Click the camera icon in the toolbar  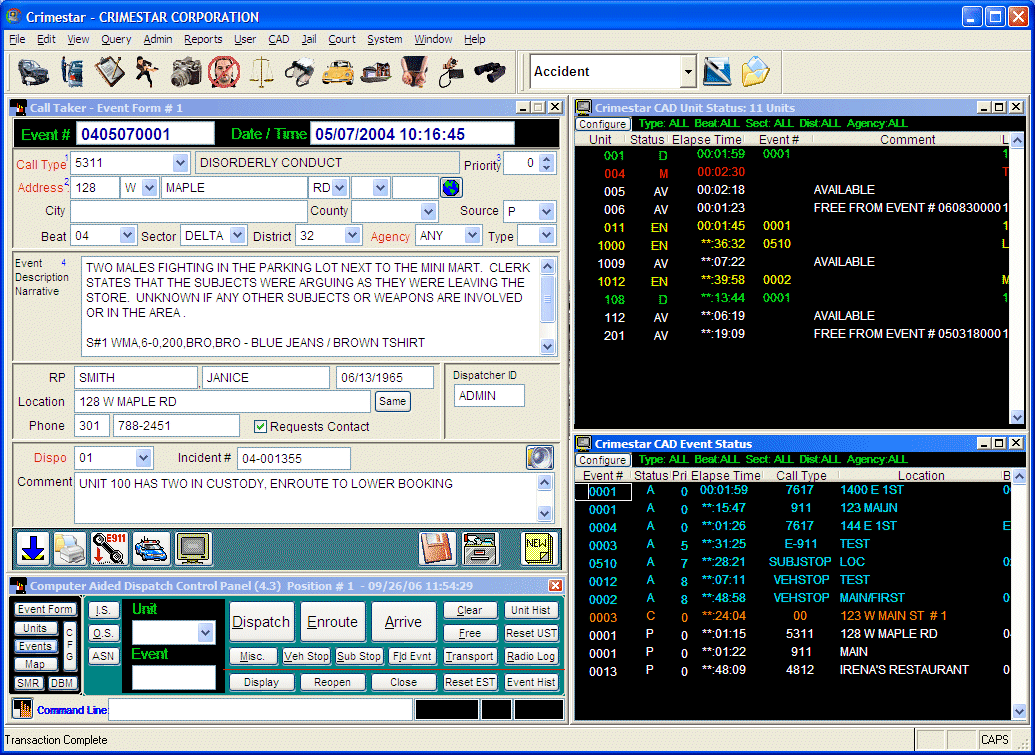coord(186,72)
